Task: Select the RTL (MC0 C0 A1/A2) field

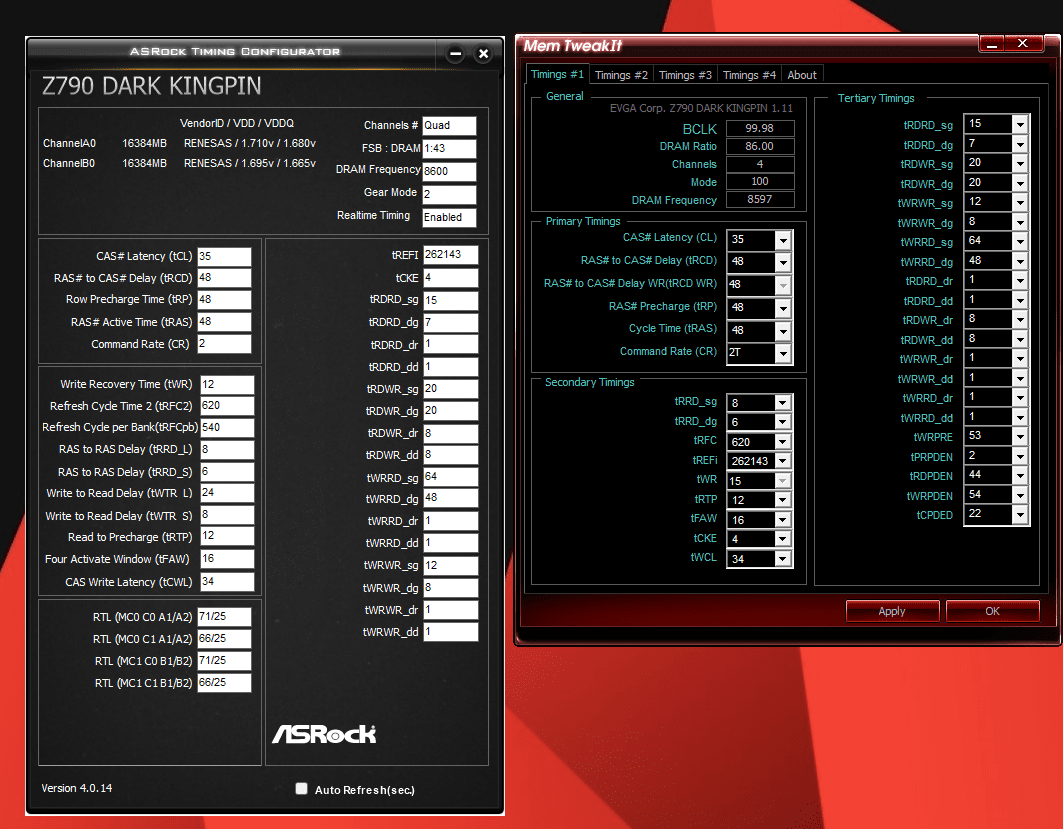Action: (224, 617)
